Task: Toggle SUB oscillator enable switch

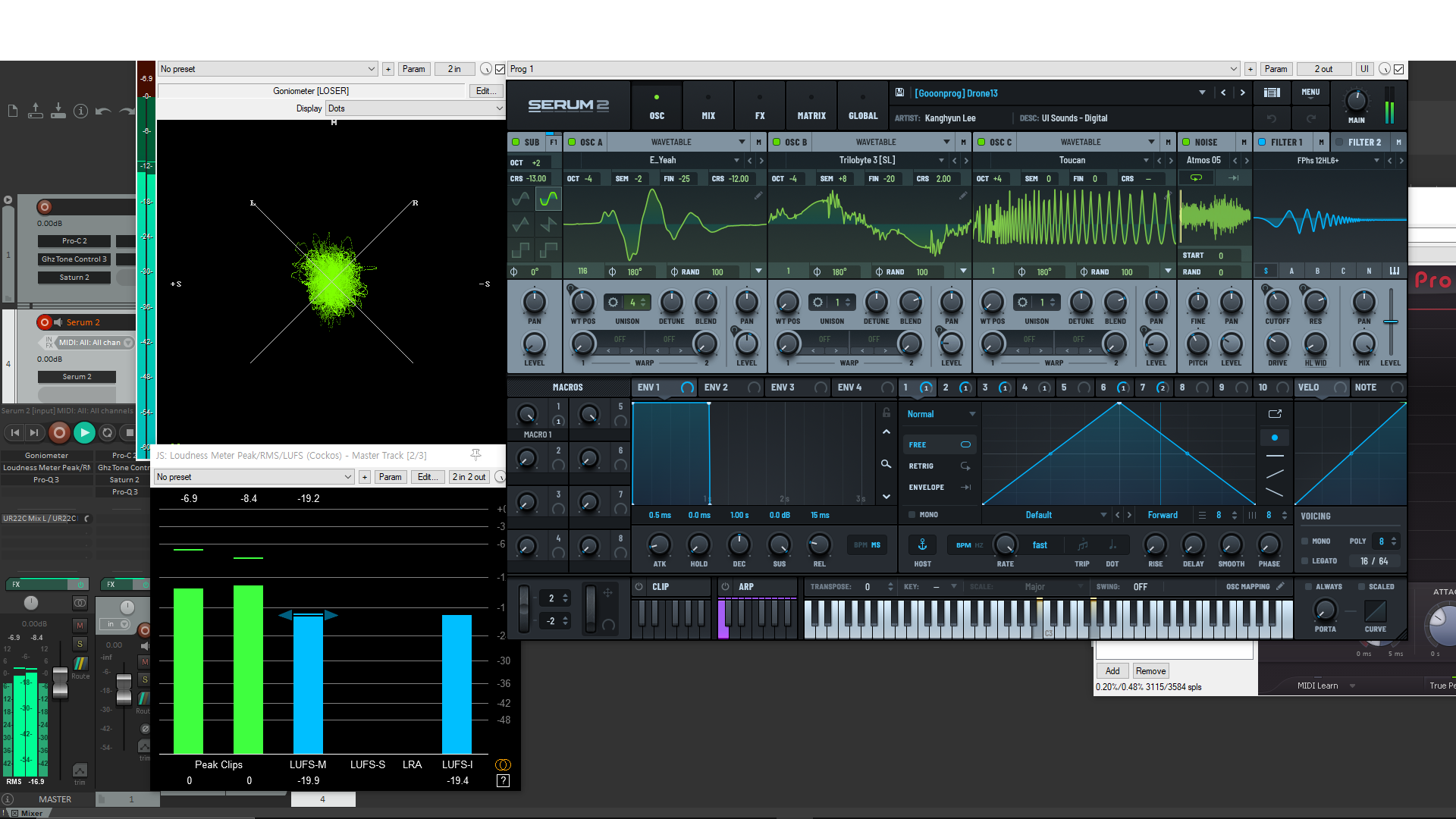Action: pyautogui.click(x=516, y=142)
